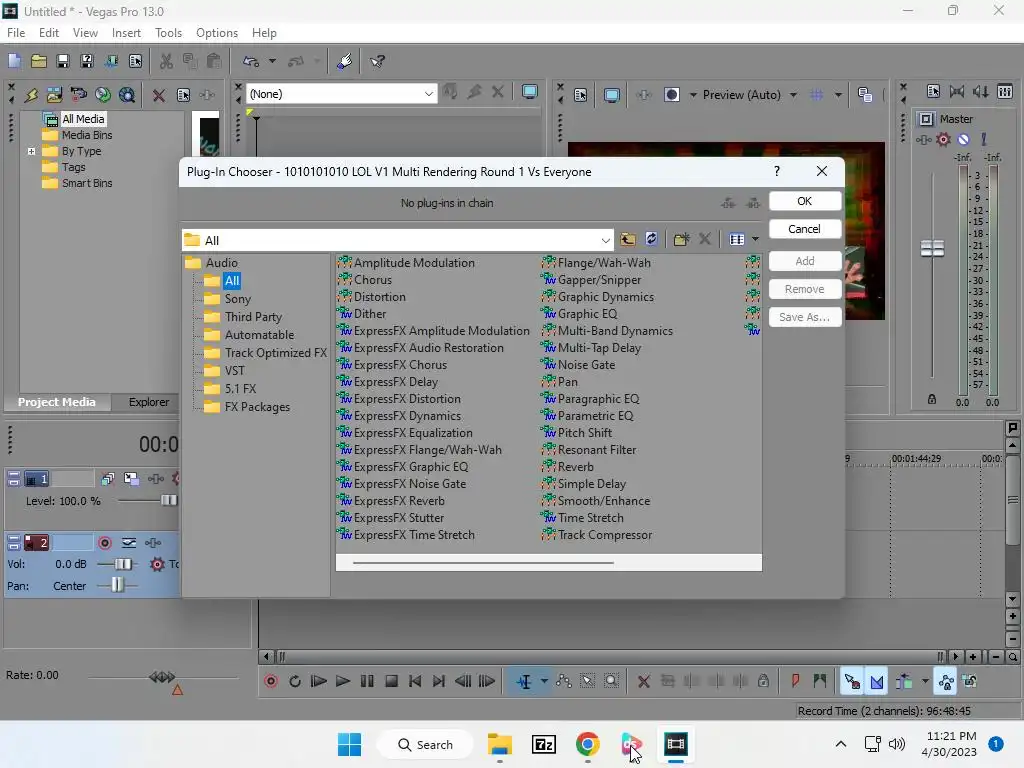Toggle Lock Envelopes to Events icon

coord(946,682)
